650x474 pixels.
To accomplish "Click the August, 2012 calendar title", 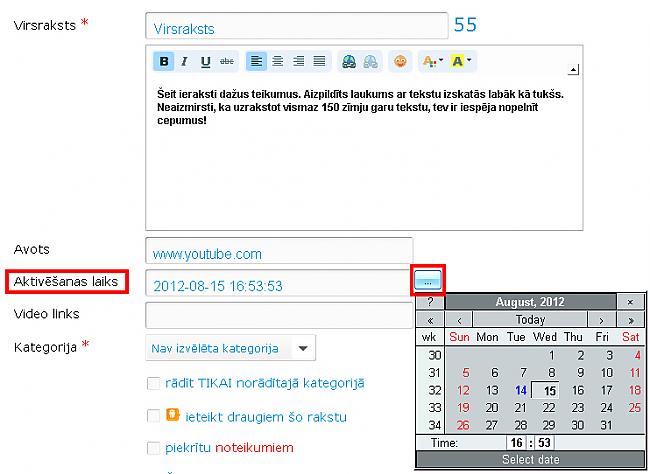I will click(x=530, y=301).
